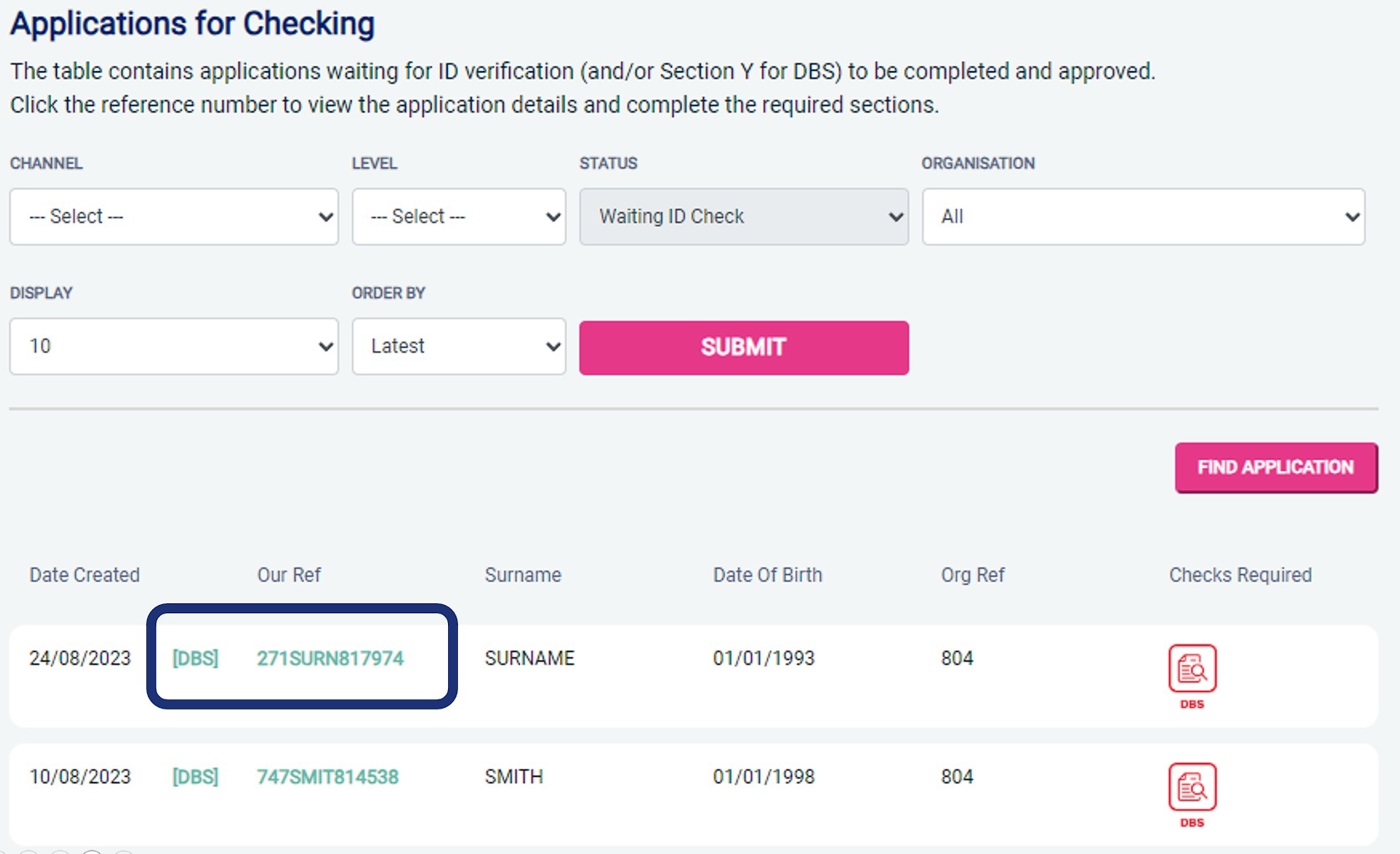Open the Display count dropdown

(174, 346)
